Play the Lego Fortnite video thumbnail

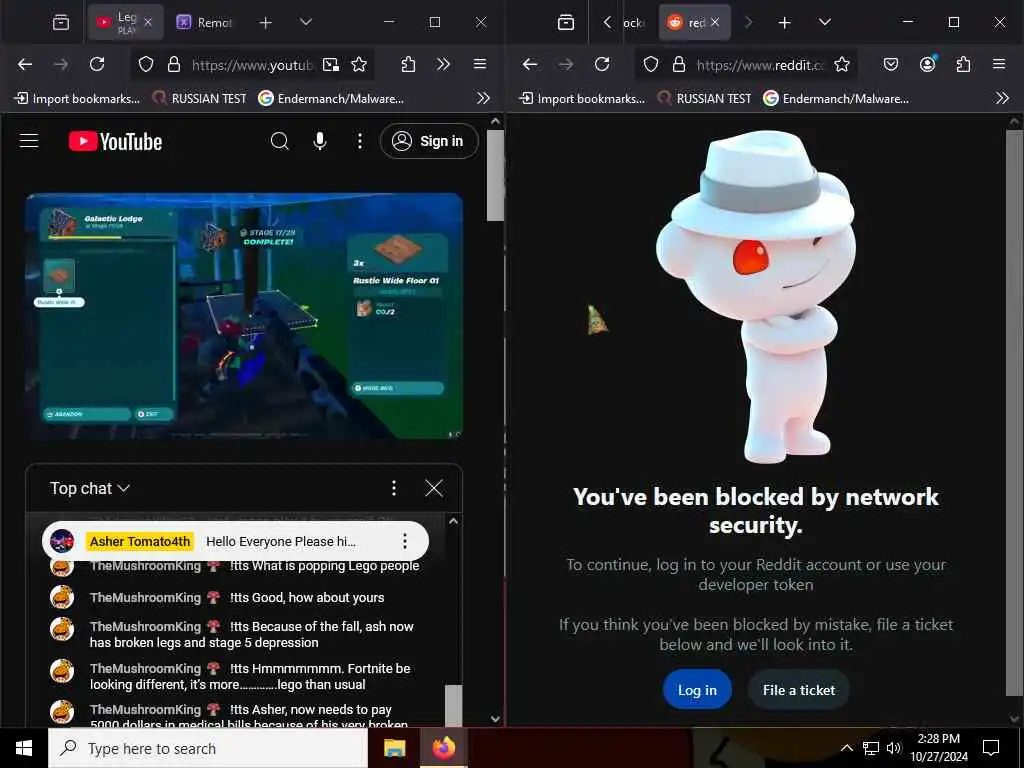(244, 316)
